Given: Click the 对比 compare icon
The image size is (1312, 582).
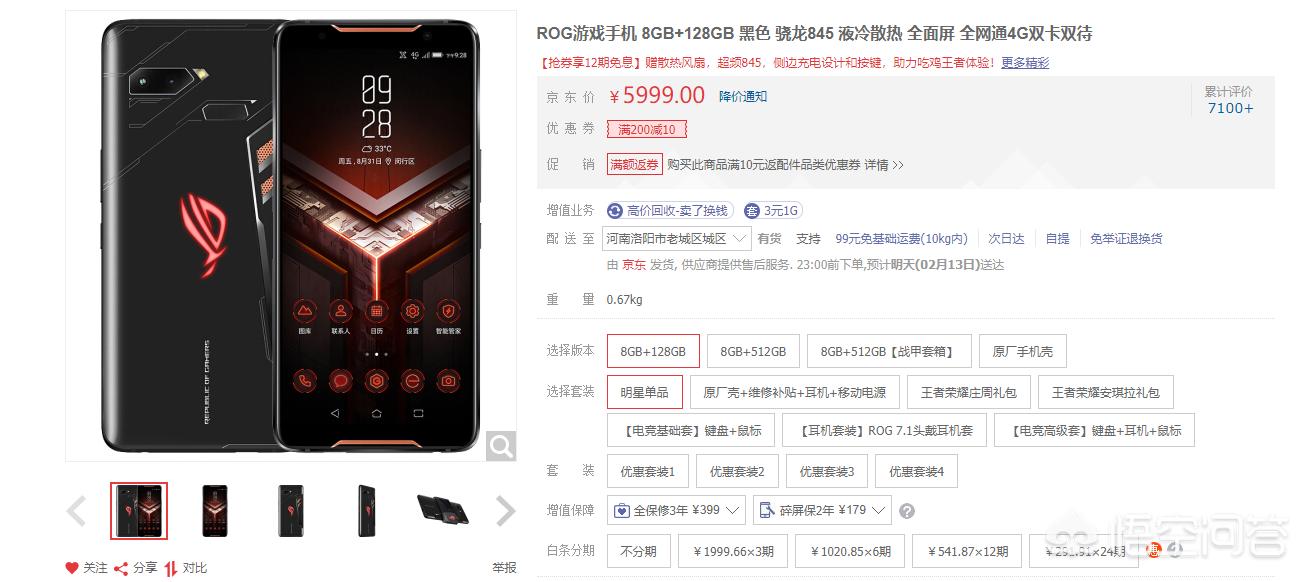Looking at the screenshot, I should 171,568.
